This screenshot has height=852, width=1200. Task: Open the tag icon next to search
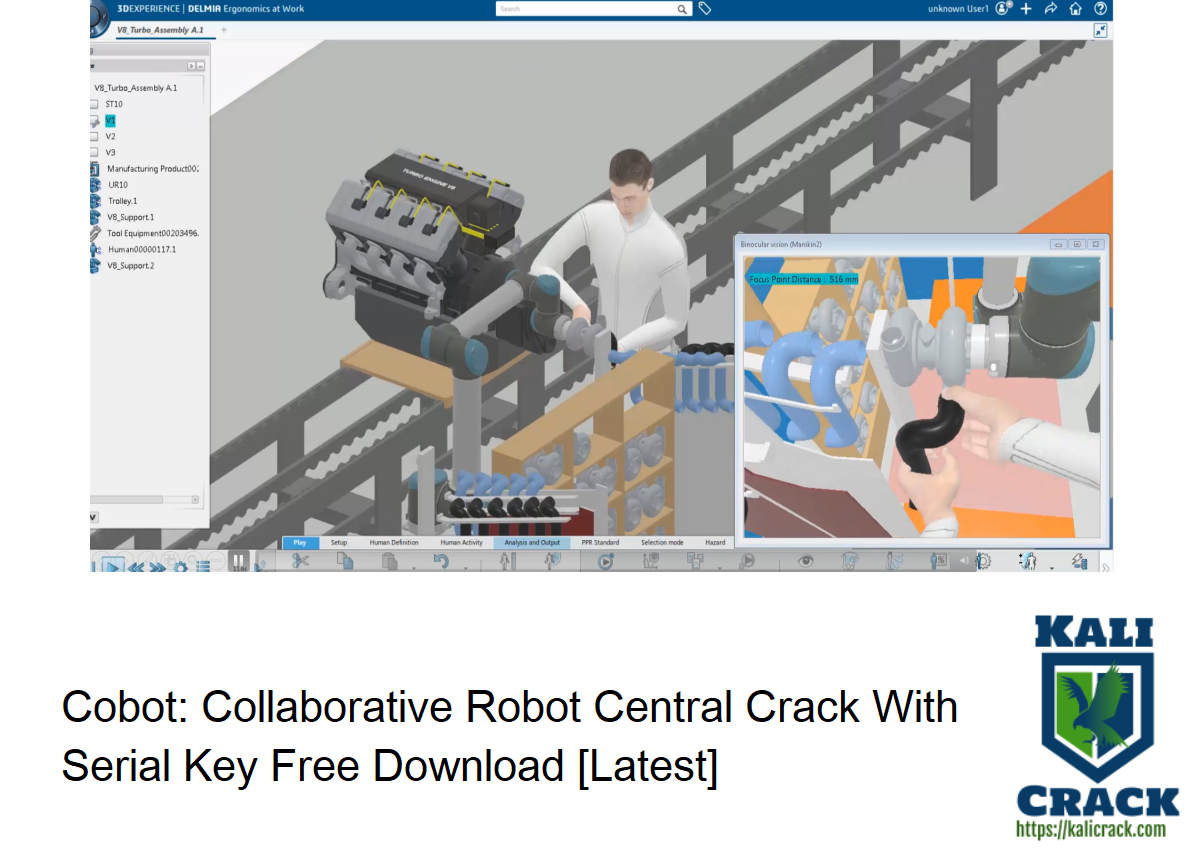tap(705, 8)
